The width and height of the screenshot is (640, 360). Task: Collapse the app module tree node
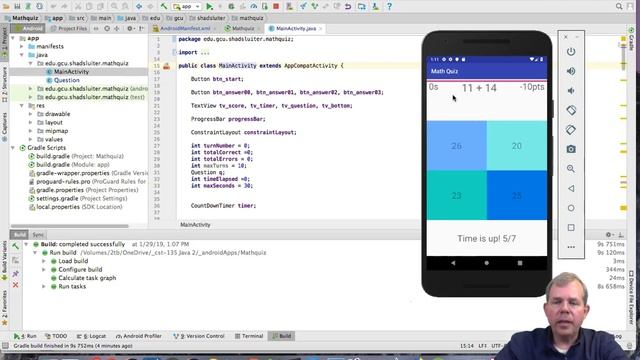tap(13, 38)
